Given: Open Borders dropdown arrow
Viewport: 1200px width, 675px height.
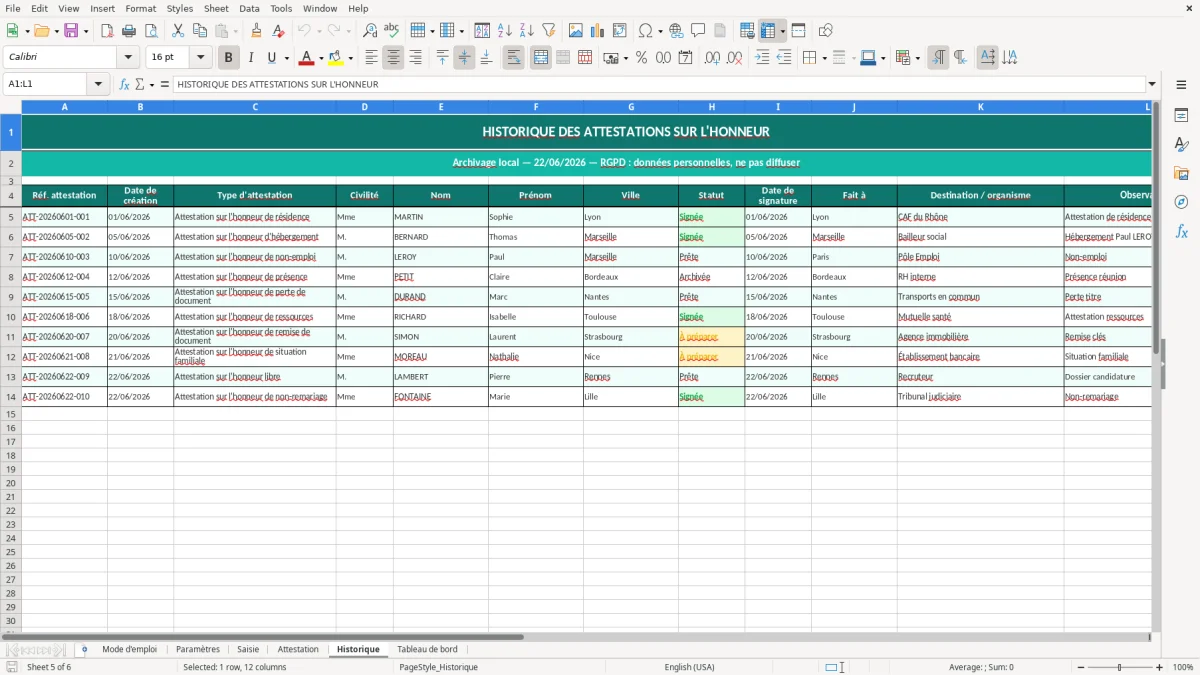Looking at the screenshot, I should [x=824, y=58].
